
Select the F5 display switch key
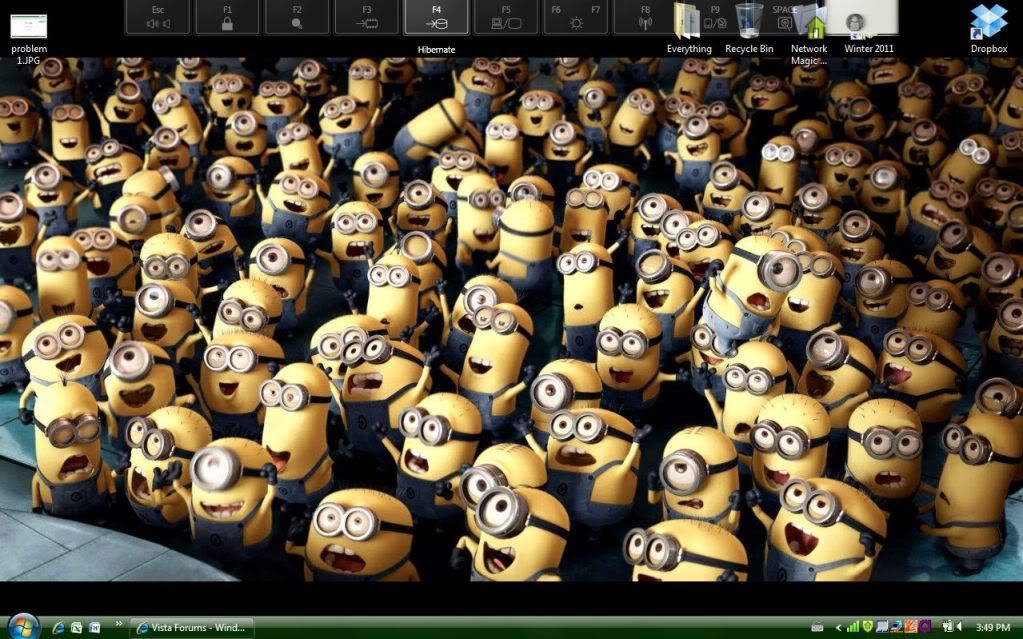click(506, 18)
